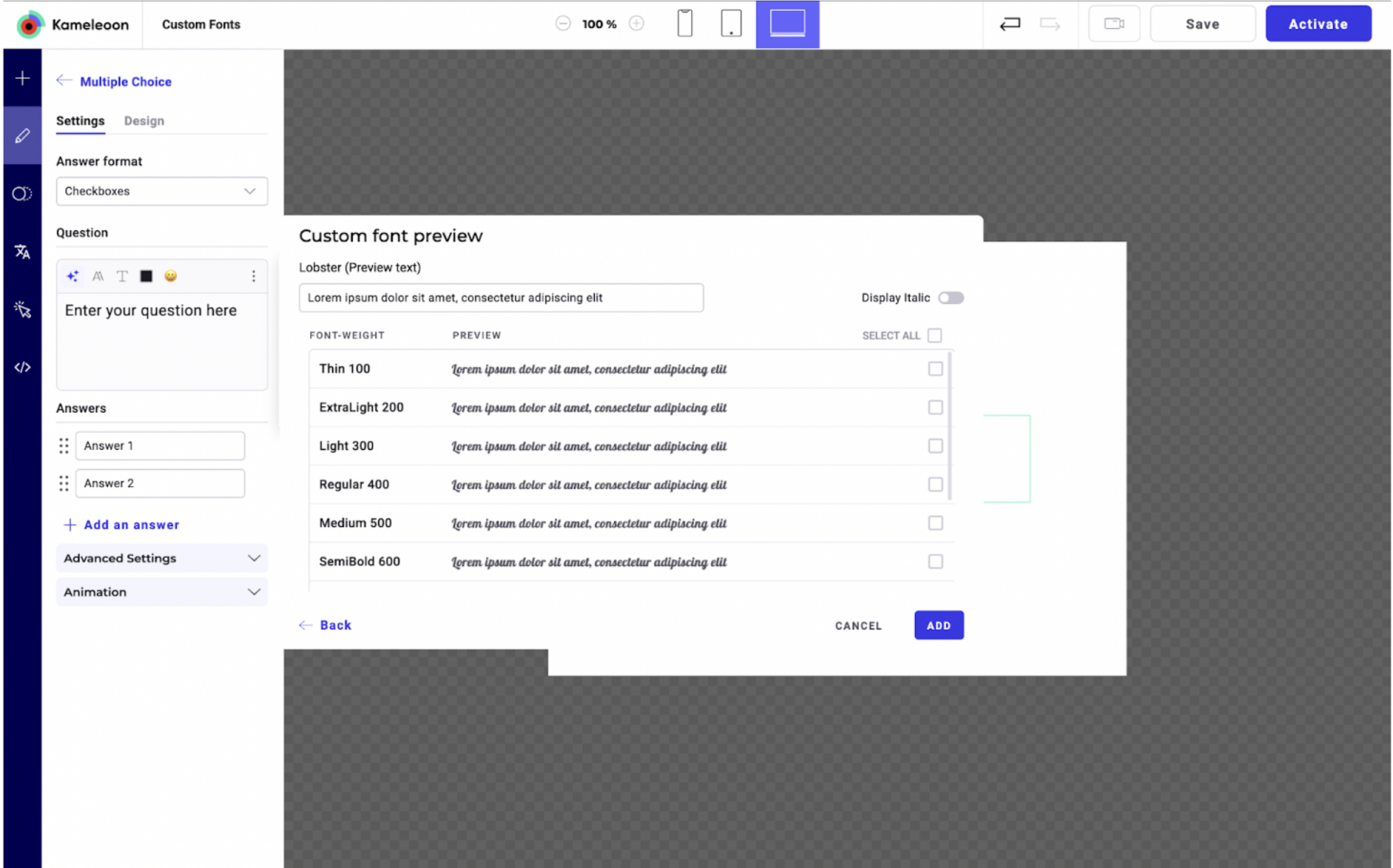Screen dimensions: 1393x868
Task: Expand the Advanced Settings section
Action: pos(161,559)
